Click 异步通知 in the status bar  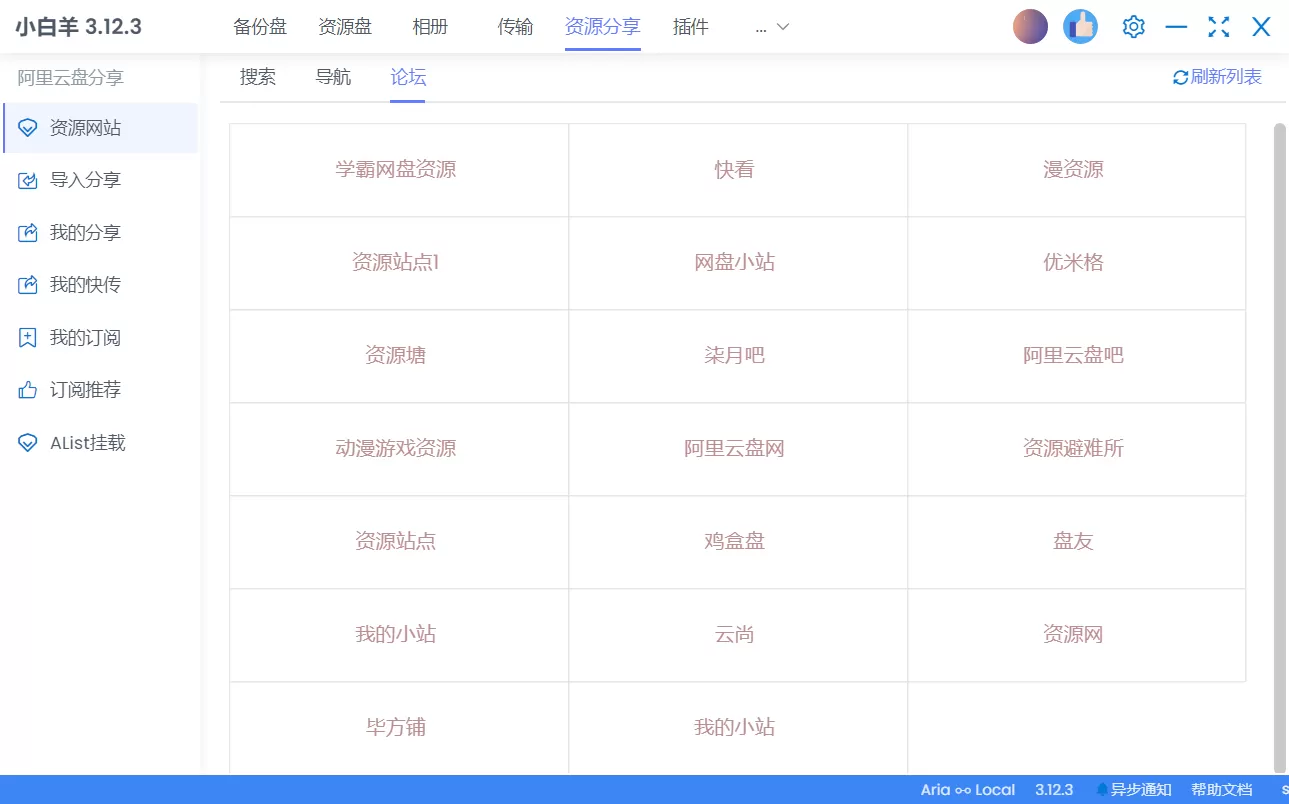(x=1141, y=789)
